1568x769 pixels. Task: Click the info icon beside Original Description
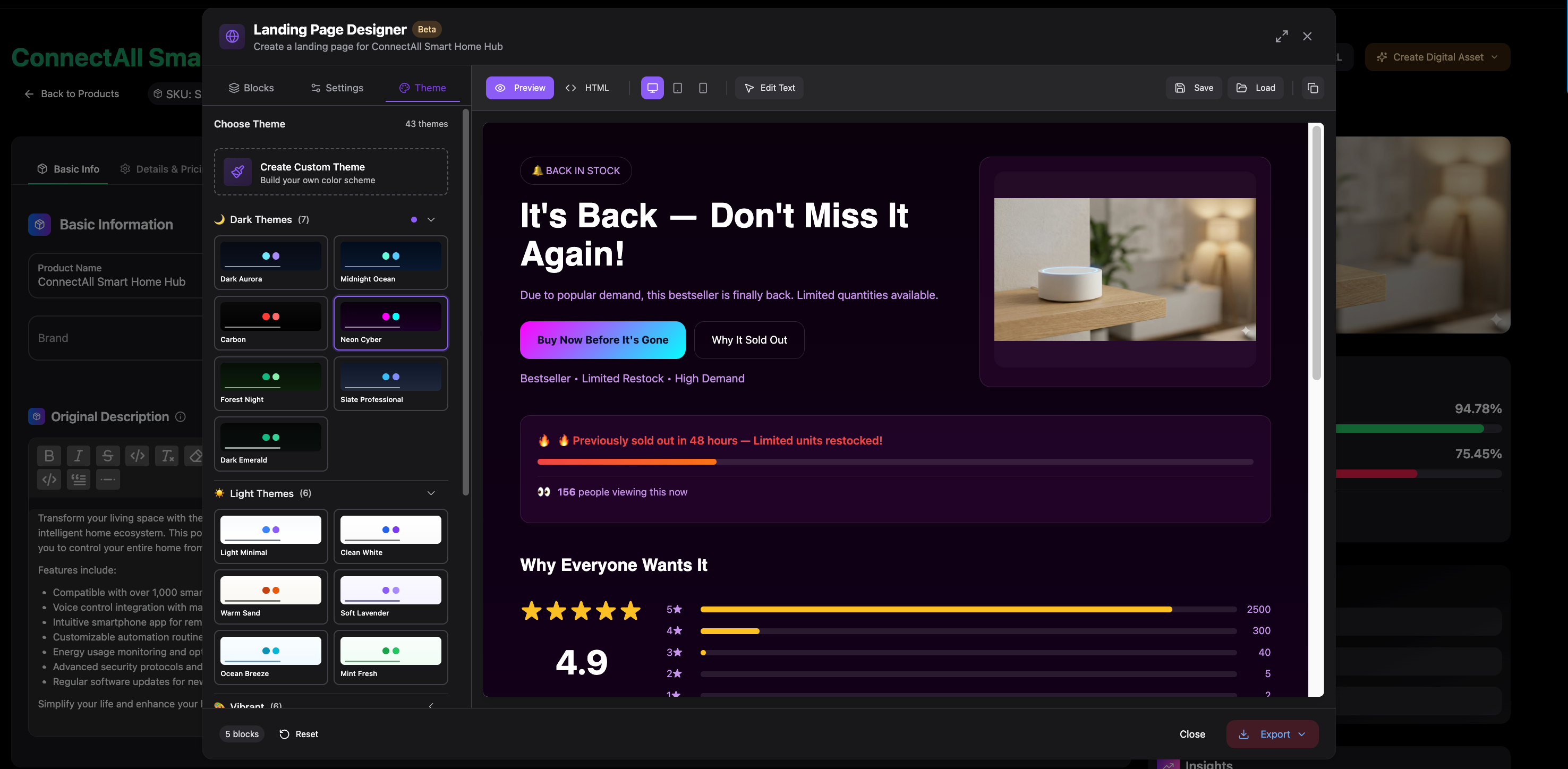click(x=180, y=417)
